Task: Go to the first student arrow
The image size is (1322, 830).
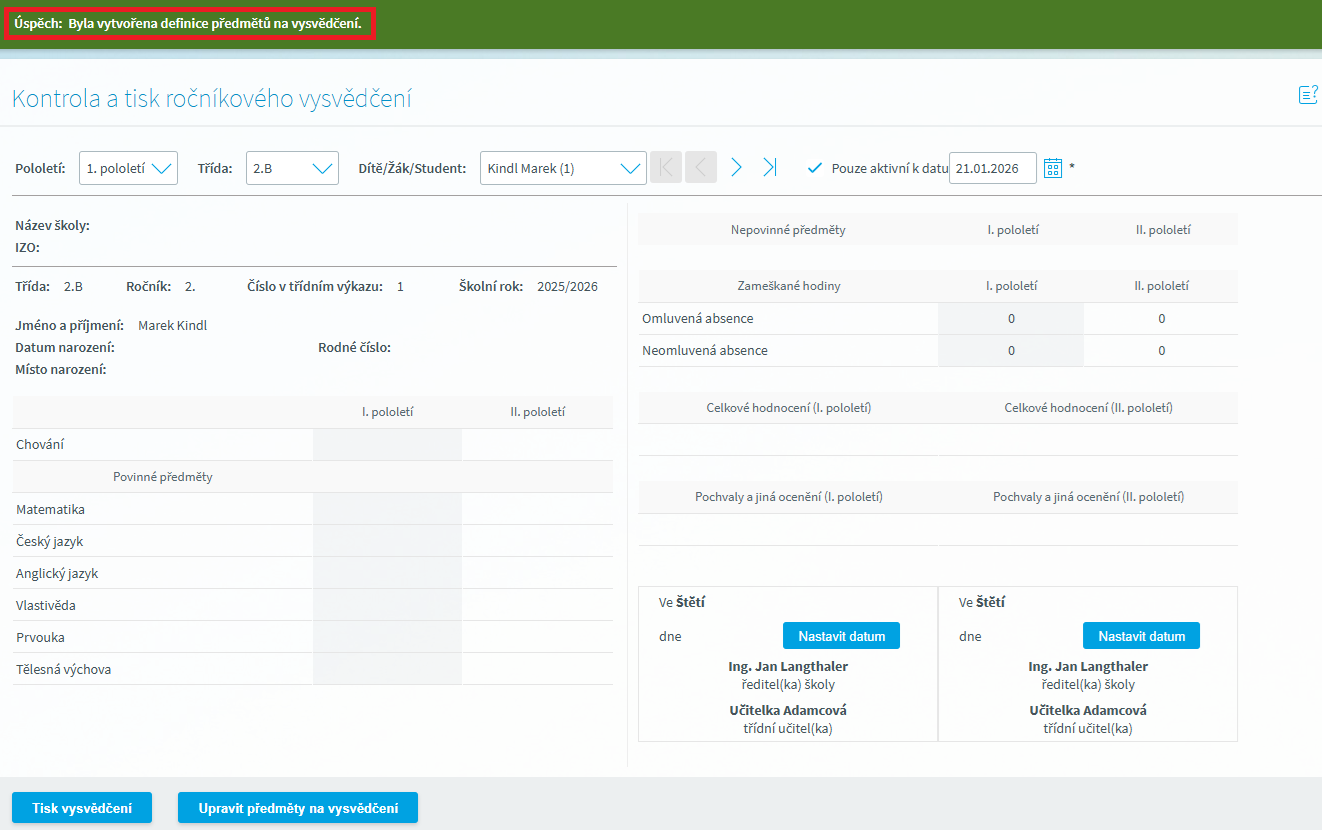Action: (666, 168)
